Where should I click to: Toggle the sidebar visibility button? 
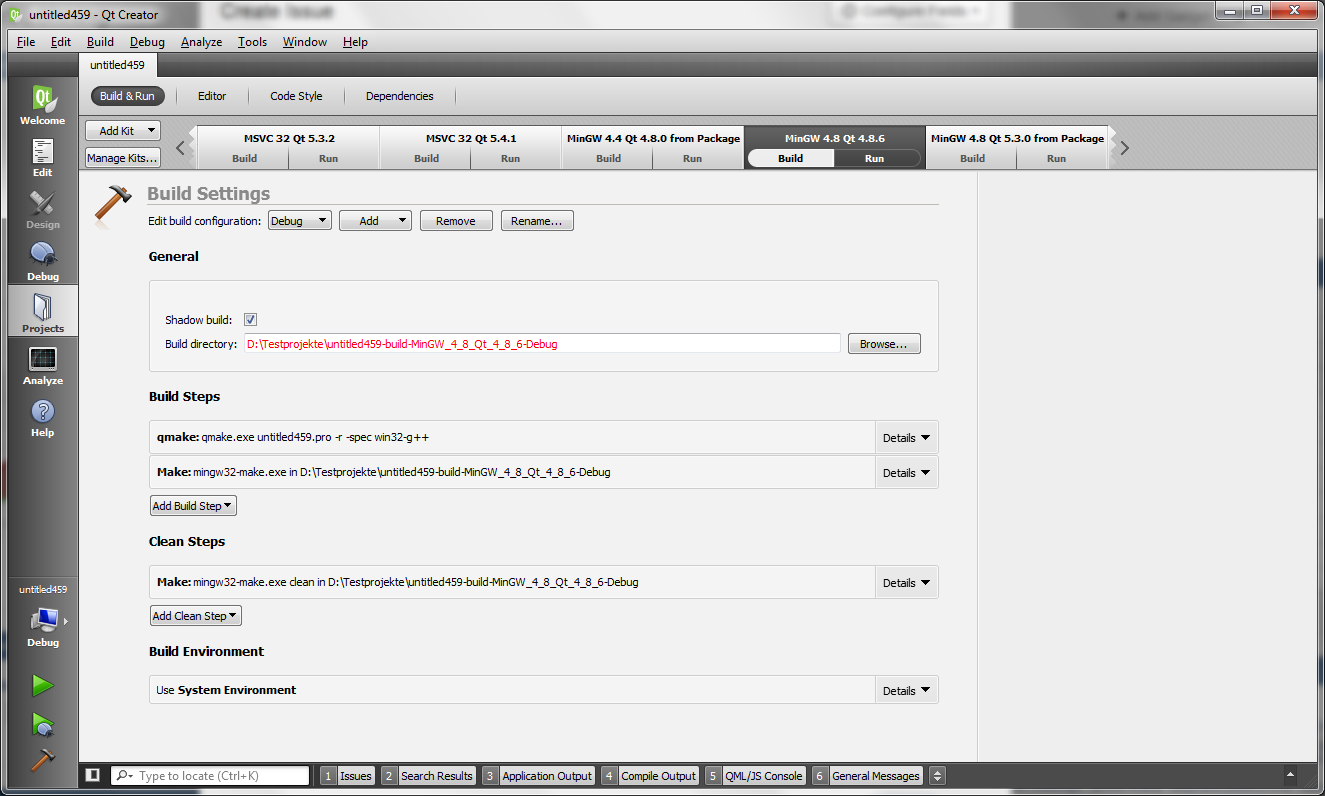pyautogui.click(x=92, y=775)
